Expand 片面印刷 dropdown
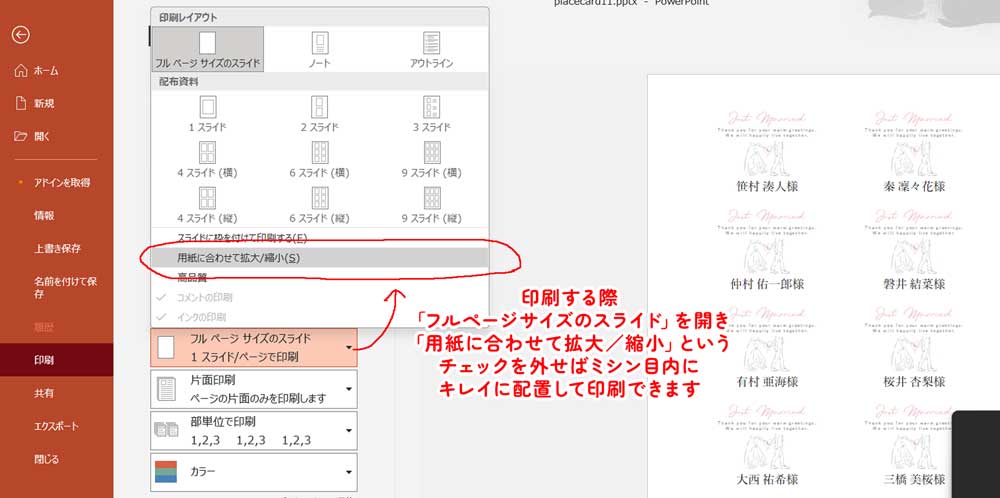Screen dimensions: 1000x498 tap(254, 388)
